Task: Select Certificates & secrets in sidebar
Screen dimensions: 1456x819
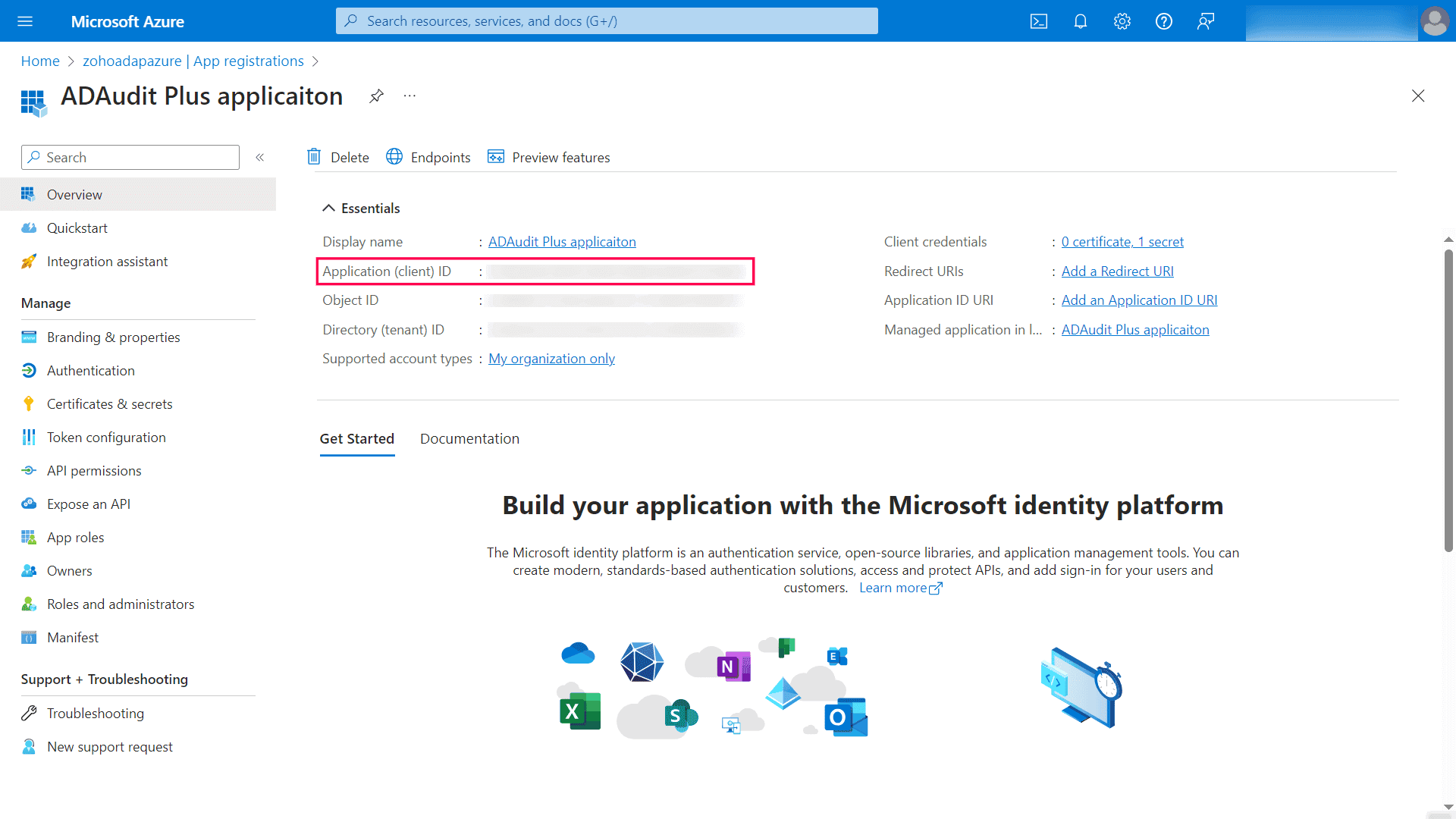Action: tap(109, 403)
